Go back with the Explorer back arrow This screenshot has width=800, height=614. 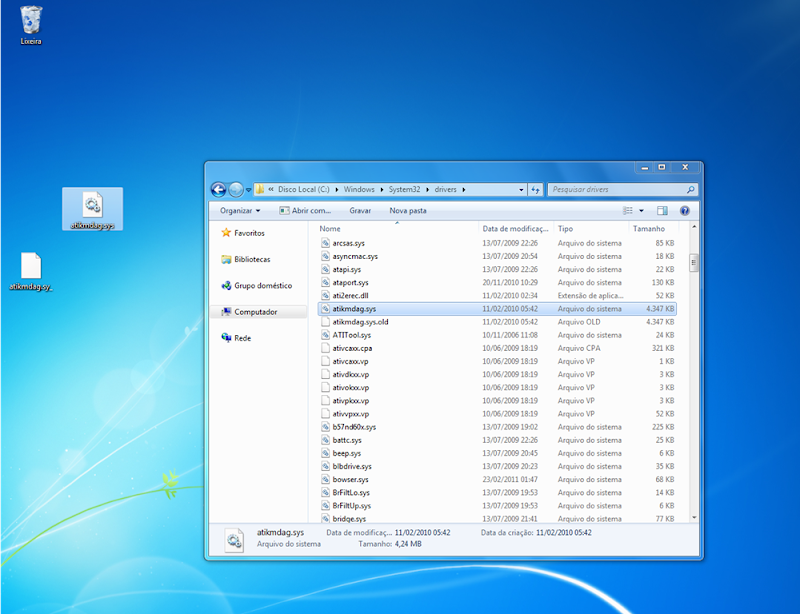pyautogui.click(x=218, y=189)
